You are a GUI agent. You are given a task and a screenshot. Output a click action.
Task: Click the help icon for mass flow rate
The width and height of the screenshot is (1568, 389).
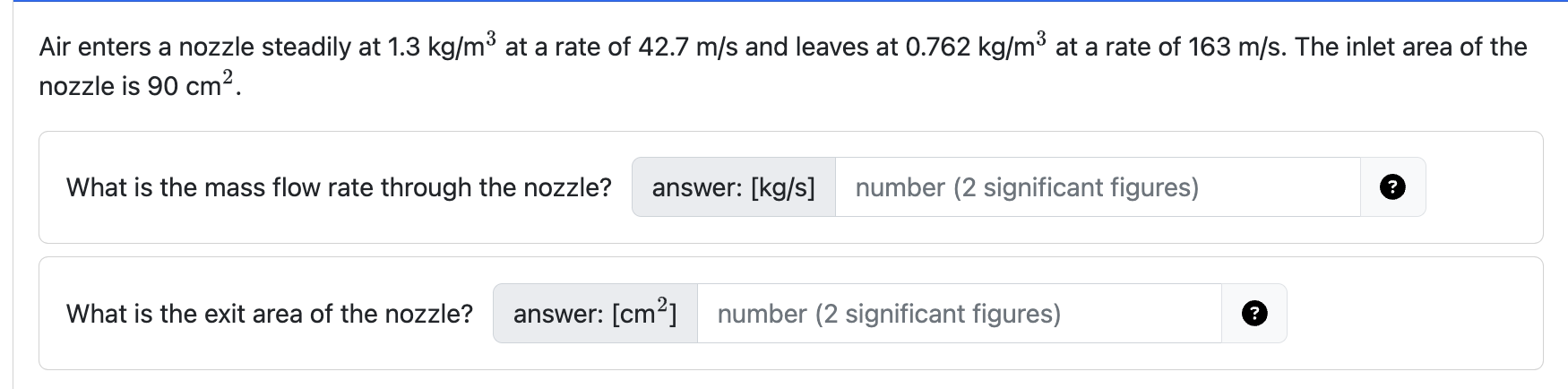coord(1392,187)
